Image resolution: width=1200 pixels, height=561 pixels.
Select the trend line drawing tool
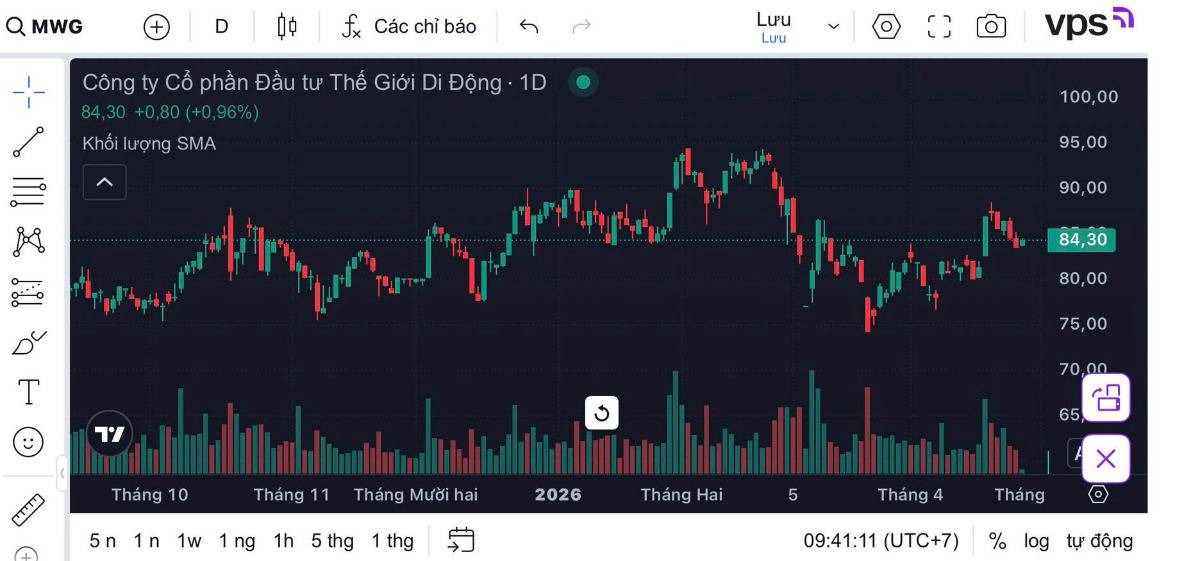(x=29, y=142)
